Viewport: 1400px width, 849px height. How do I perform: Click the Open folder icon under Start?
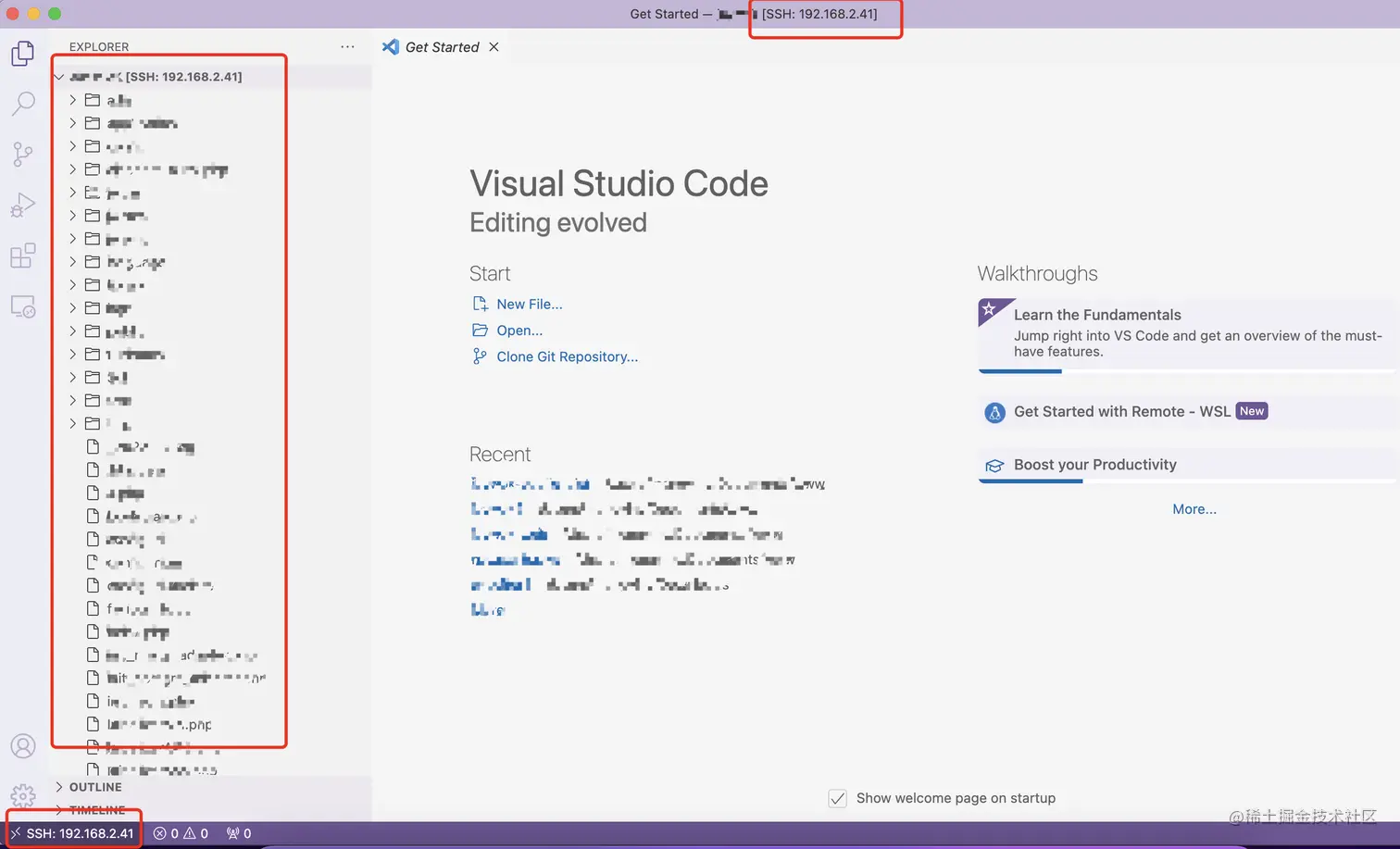tap(480, 330)
